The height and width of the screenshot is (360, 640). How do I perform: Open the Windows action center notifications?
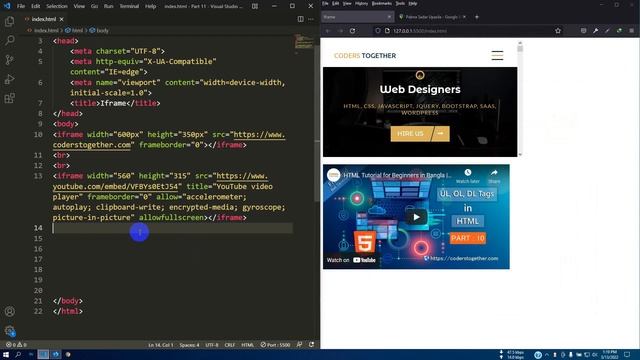(x=627, y=355)
